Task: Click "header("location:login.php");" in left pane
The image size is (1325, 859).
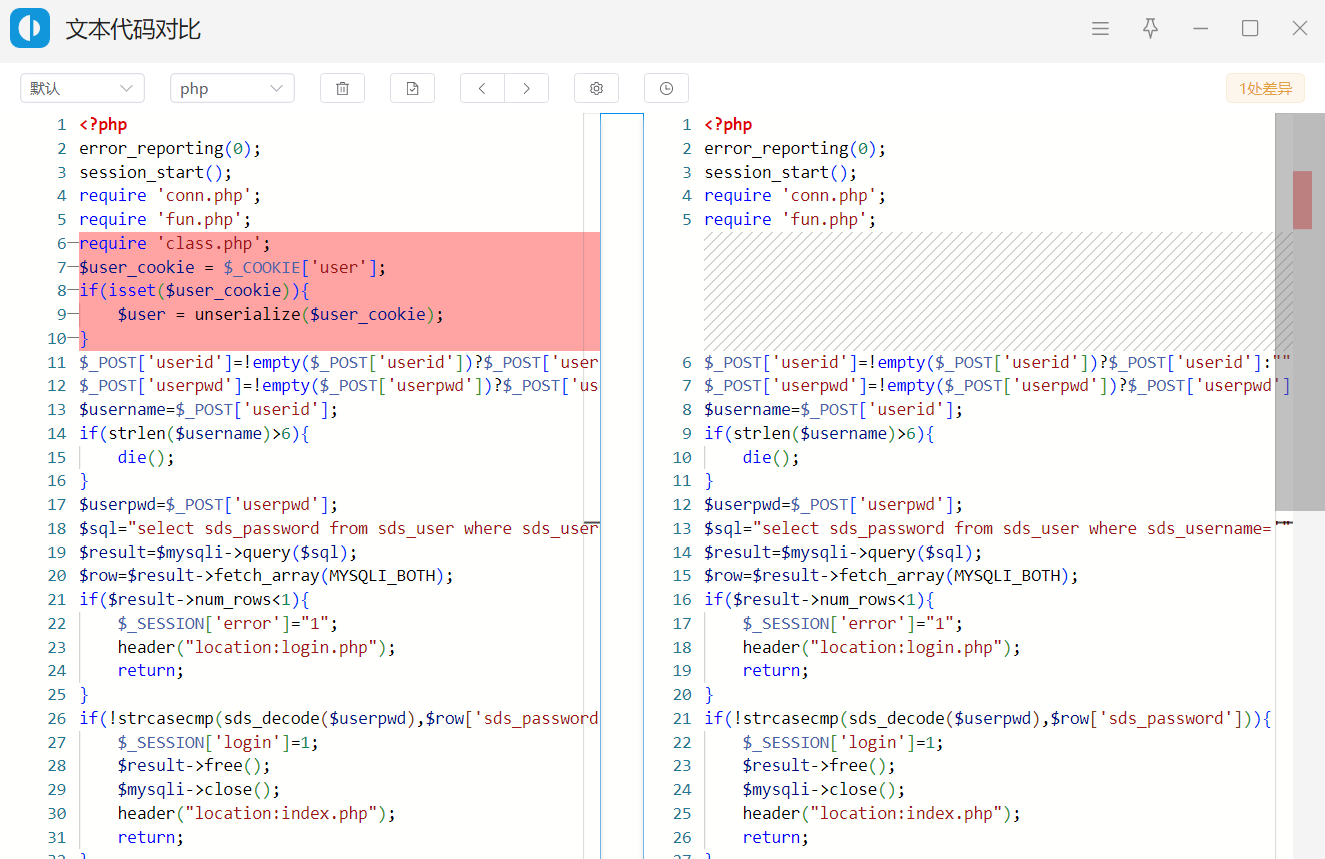Action: click(257, 647)
